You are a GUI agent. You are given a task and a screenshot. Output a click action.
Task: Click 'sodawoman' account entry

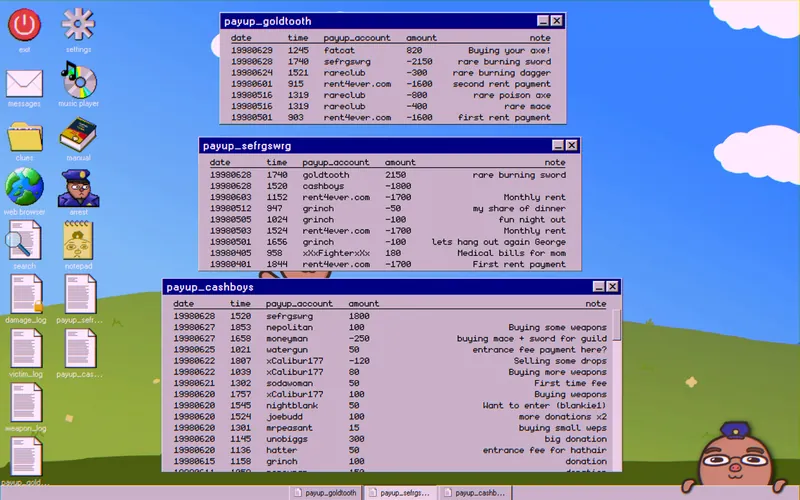[289, 384]
